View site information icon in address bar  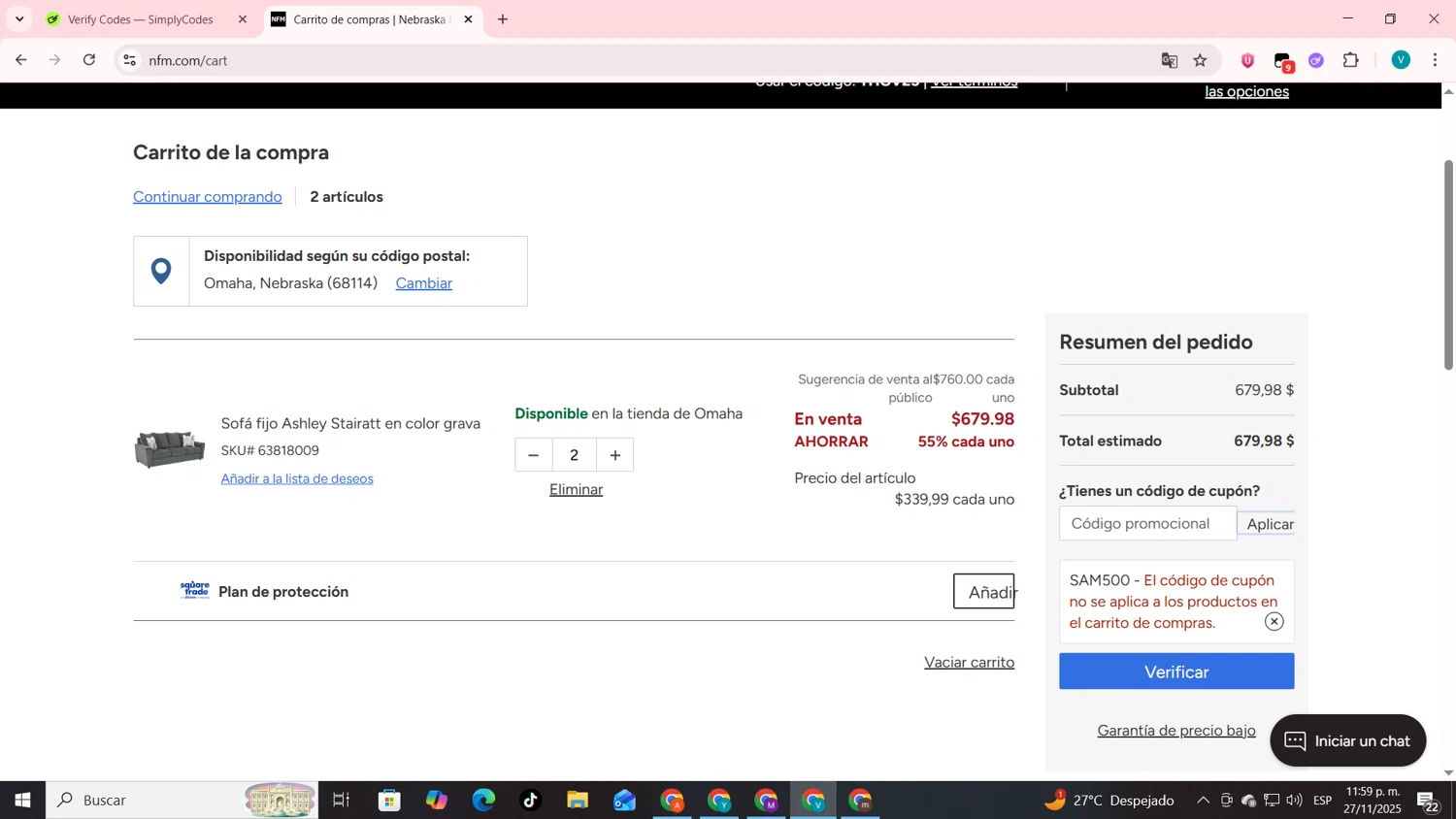point(130,60)
